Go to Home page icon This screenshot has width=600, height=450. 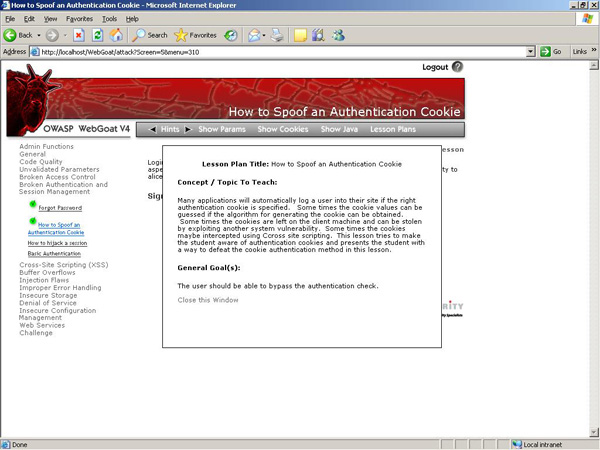(116, 35)
